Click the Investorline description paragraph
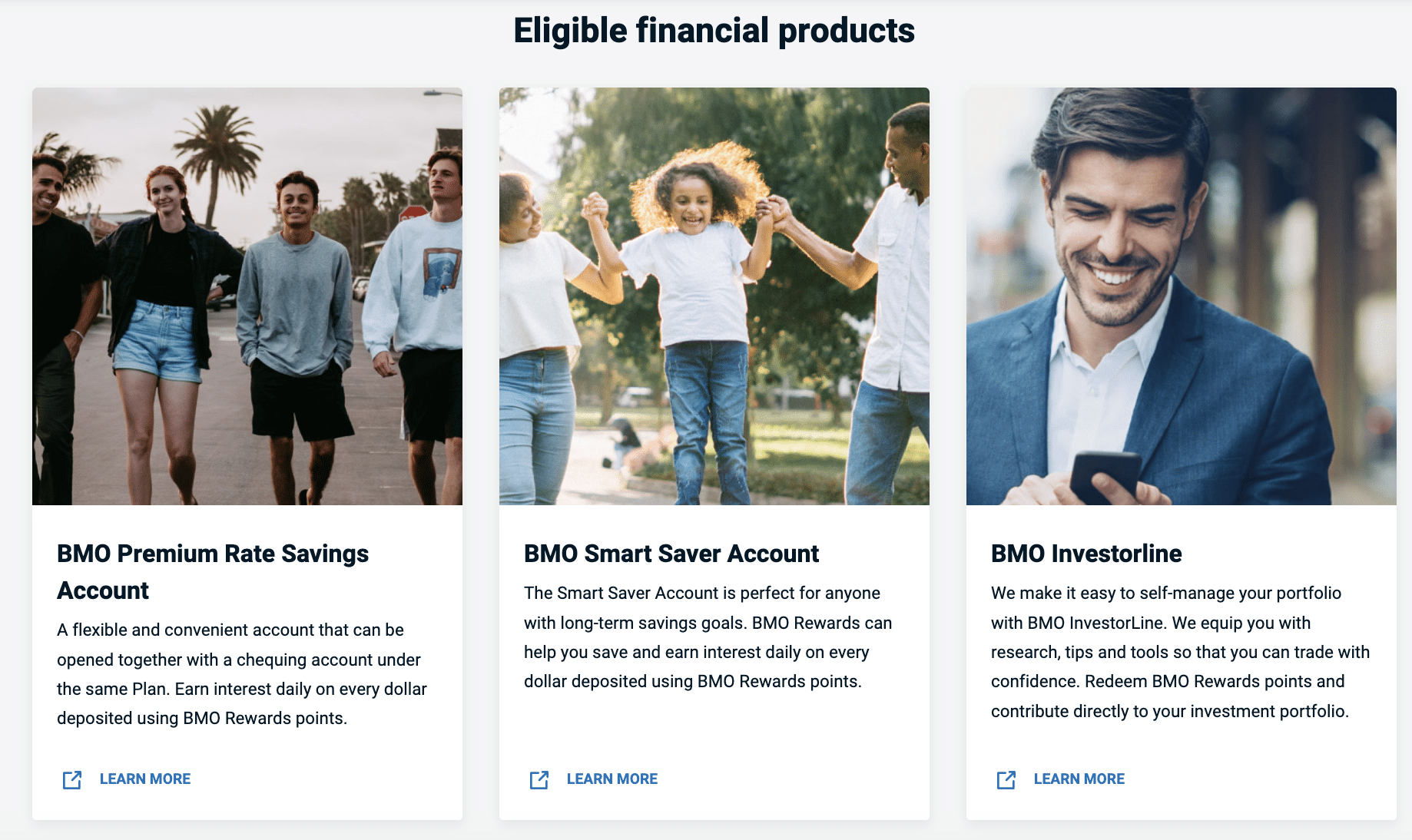Screen dimensions: 1412x840 point(1180,651)
